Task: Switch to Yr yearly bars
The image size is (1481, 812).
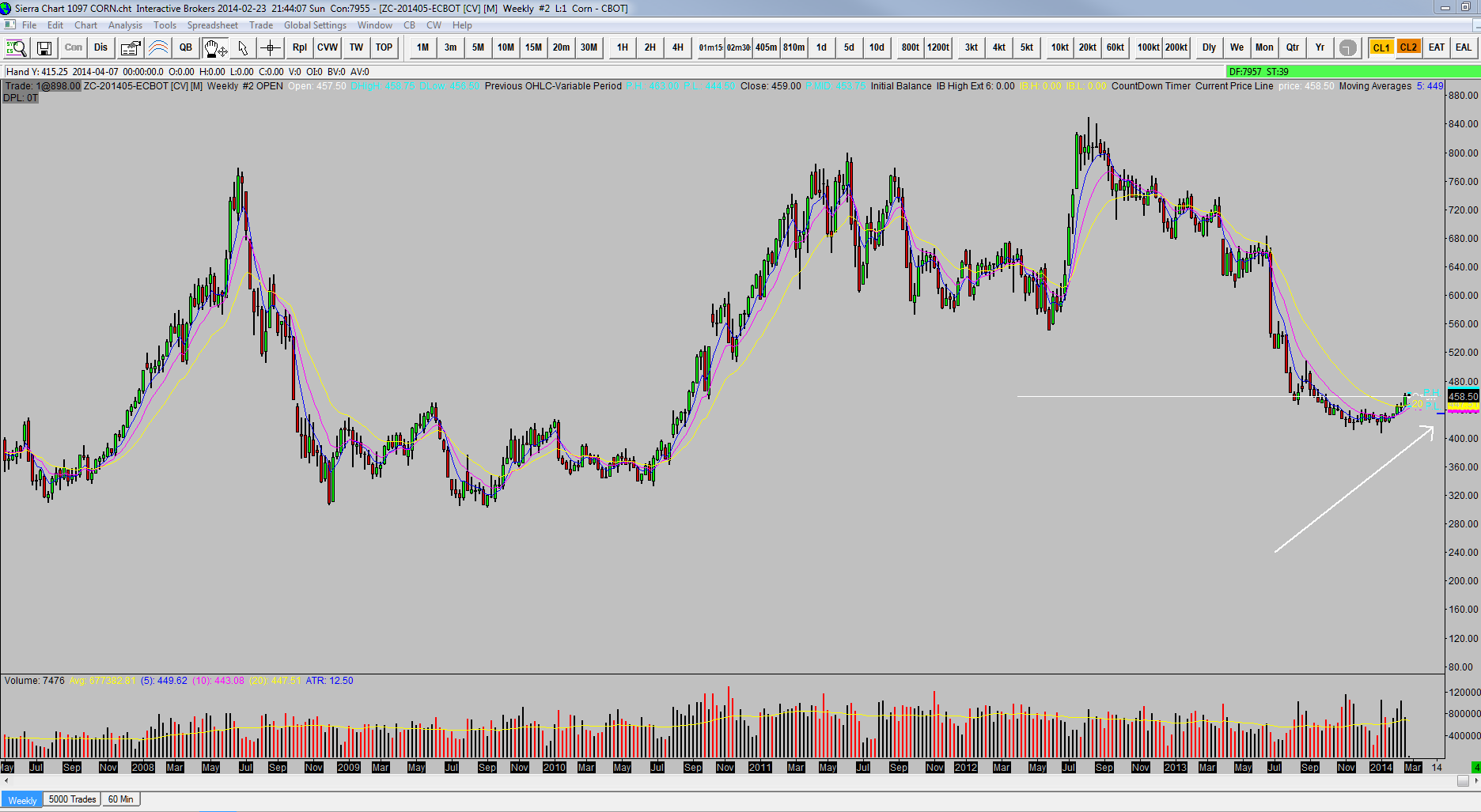Action: click(x=1320, y=47)
